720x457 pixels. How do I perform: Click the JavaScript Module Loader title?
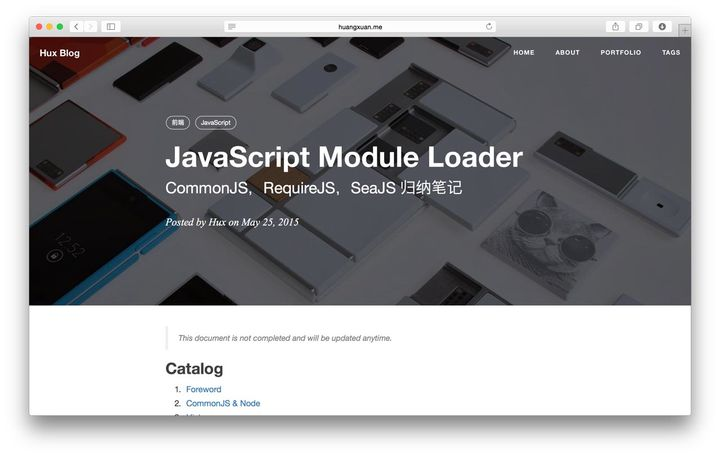coord(344,157)
